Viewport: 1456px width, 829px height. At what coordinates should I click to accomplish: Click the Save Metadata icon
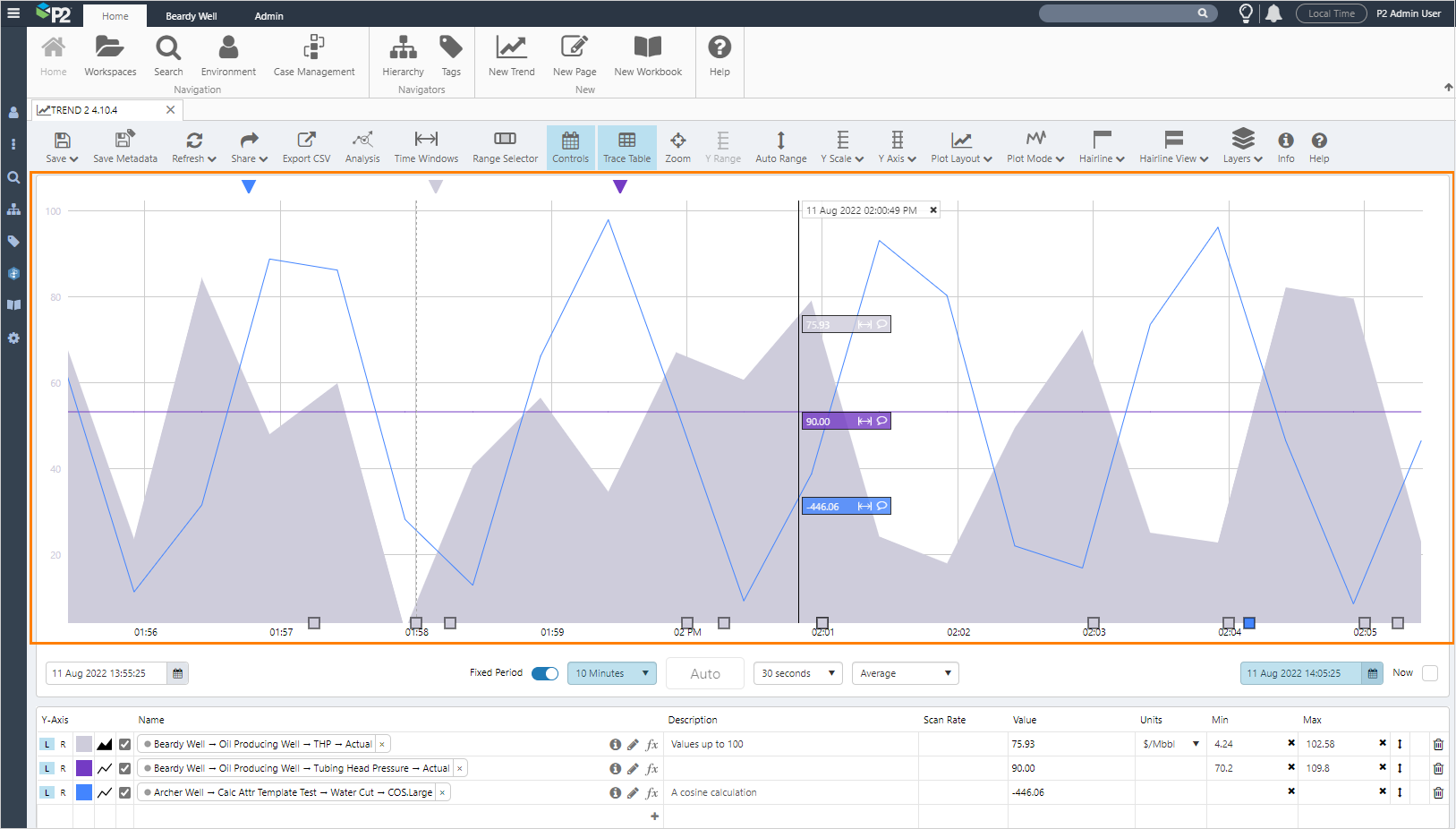[124, 147]
